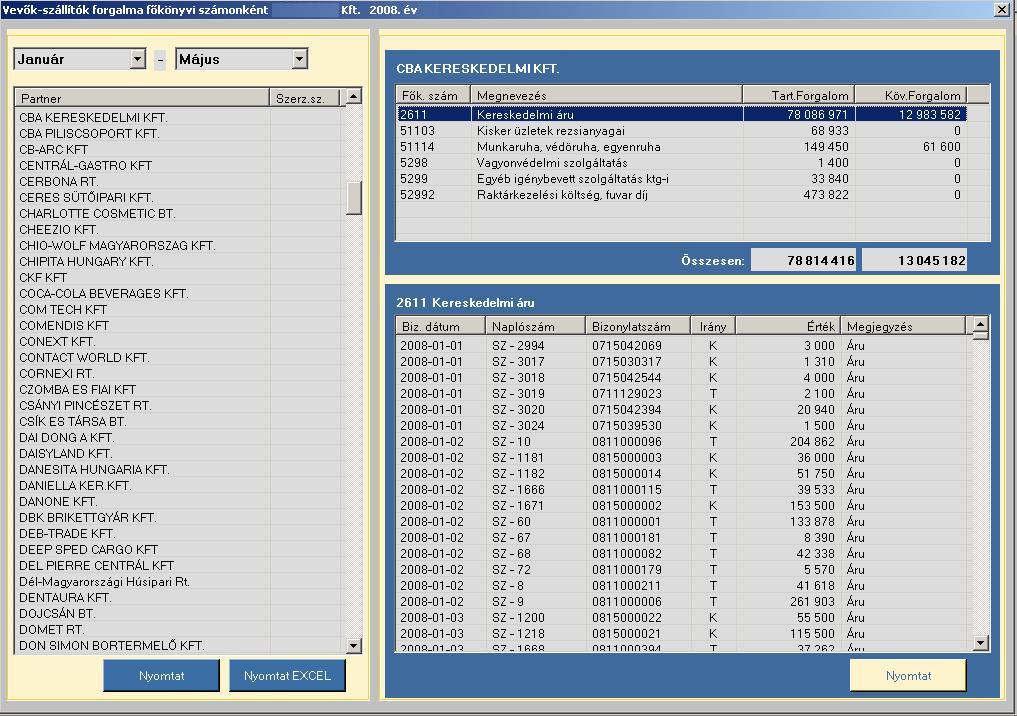Click the transactions list scroll down arrow
1017x716 pixels.
981,643
